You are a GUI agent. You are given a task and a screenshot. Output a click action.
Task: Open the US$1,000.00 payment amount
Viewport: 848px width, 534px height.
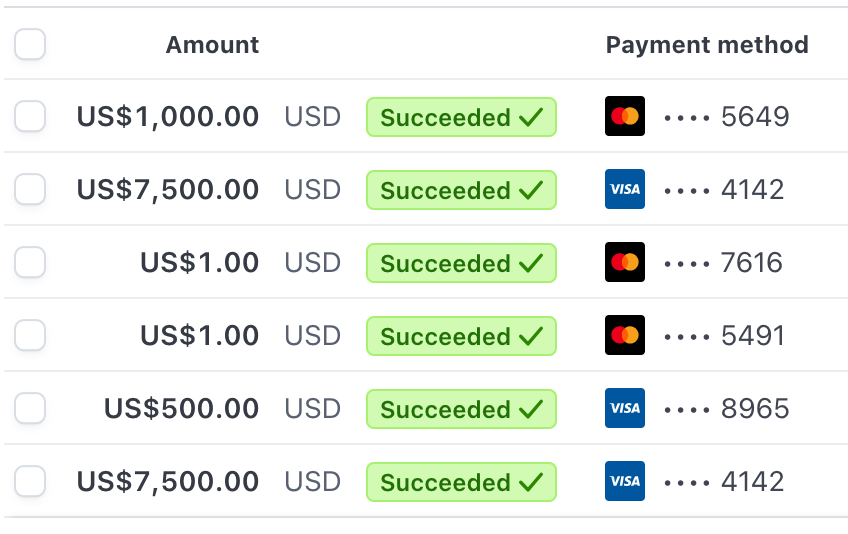pyautogui.click(x=168, y=117)
